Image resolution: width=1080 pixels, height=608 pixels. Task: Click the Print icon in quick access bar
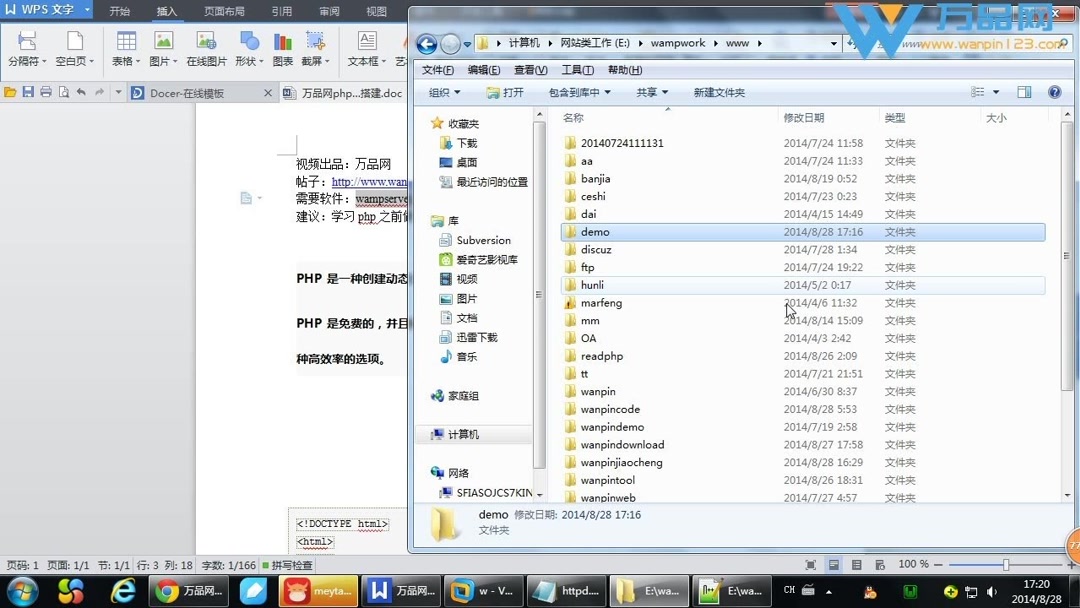click(46, 91)
